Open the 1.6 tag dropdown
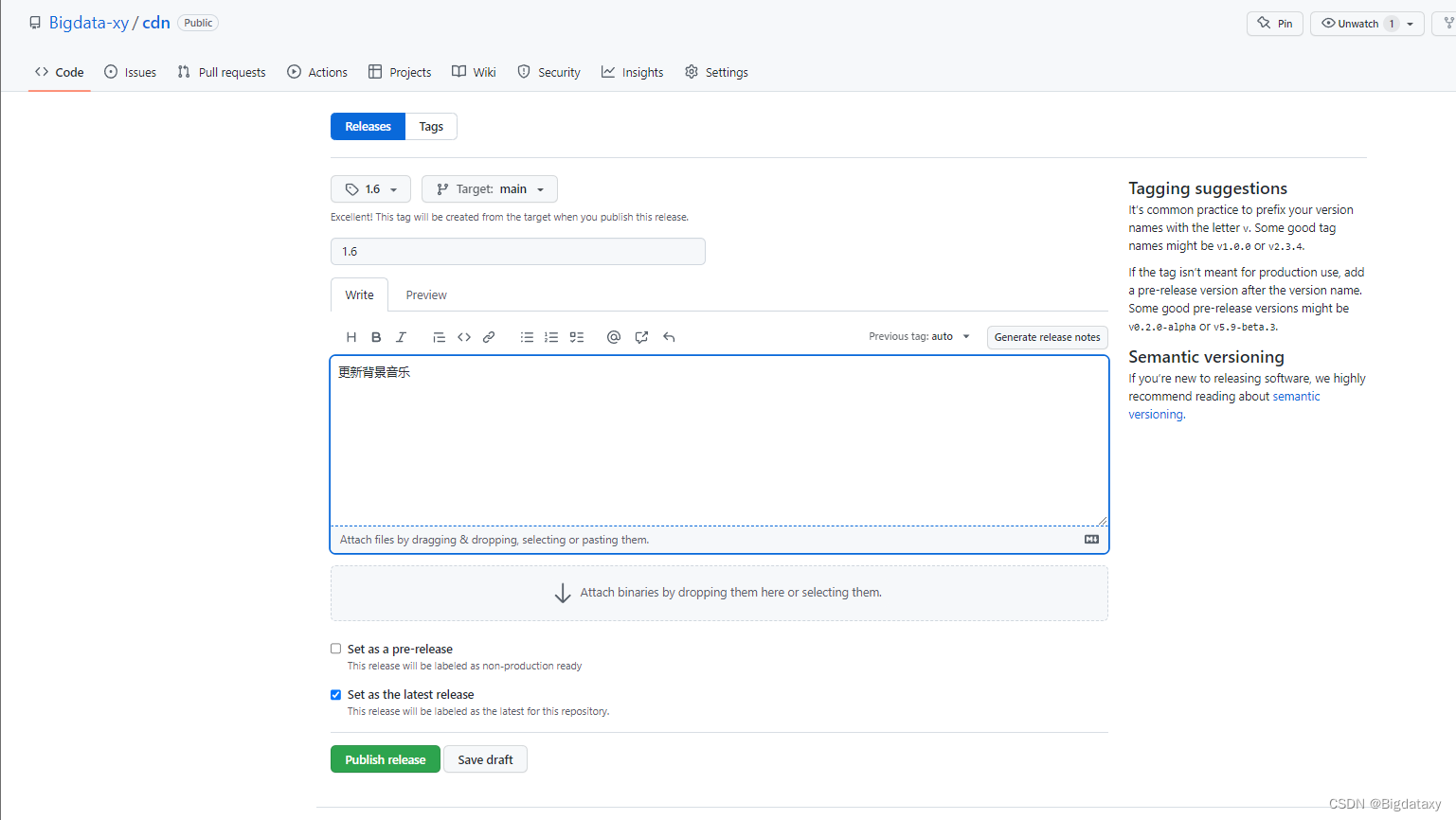Viewport: 1456px width, 820px height. 370,189
